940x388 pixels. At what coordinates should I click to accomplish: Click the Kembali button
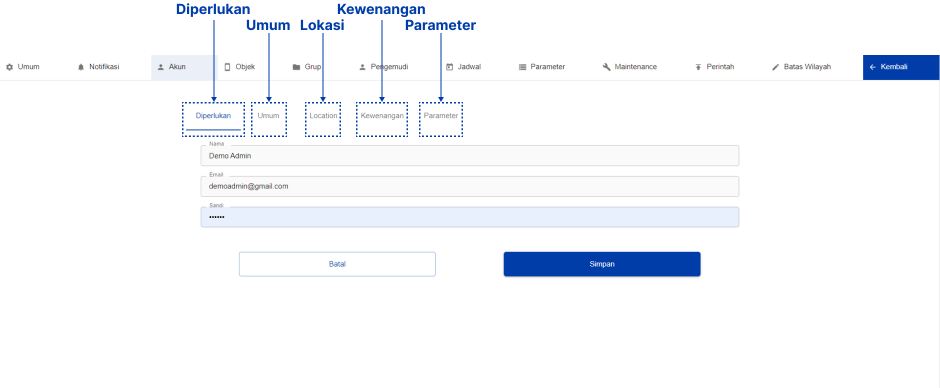[901, 67]
